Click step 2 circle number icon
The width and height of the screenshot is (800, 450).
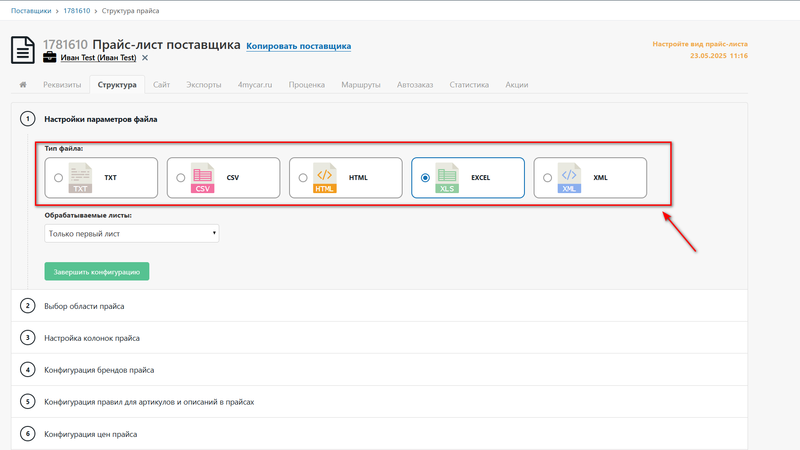tap(28, 306)
